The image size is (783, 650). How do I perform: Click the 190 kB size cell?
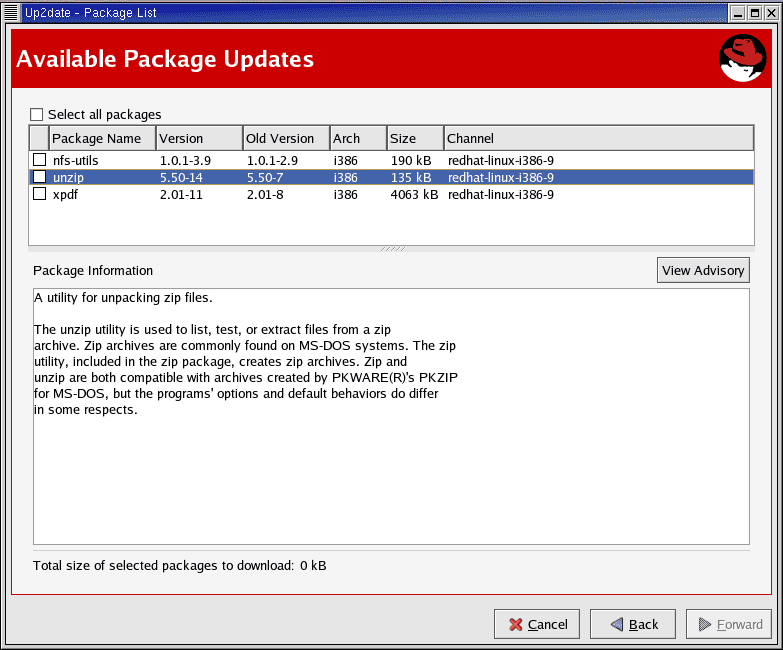tap(411, 160)
